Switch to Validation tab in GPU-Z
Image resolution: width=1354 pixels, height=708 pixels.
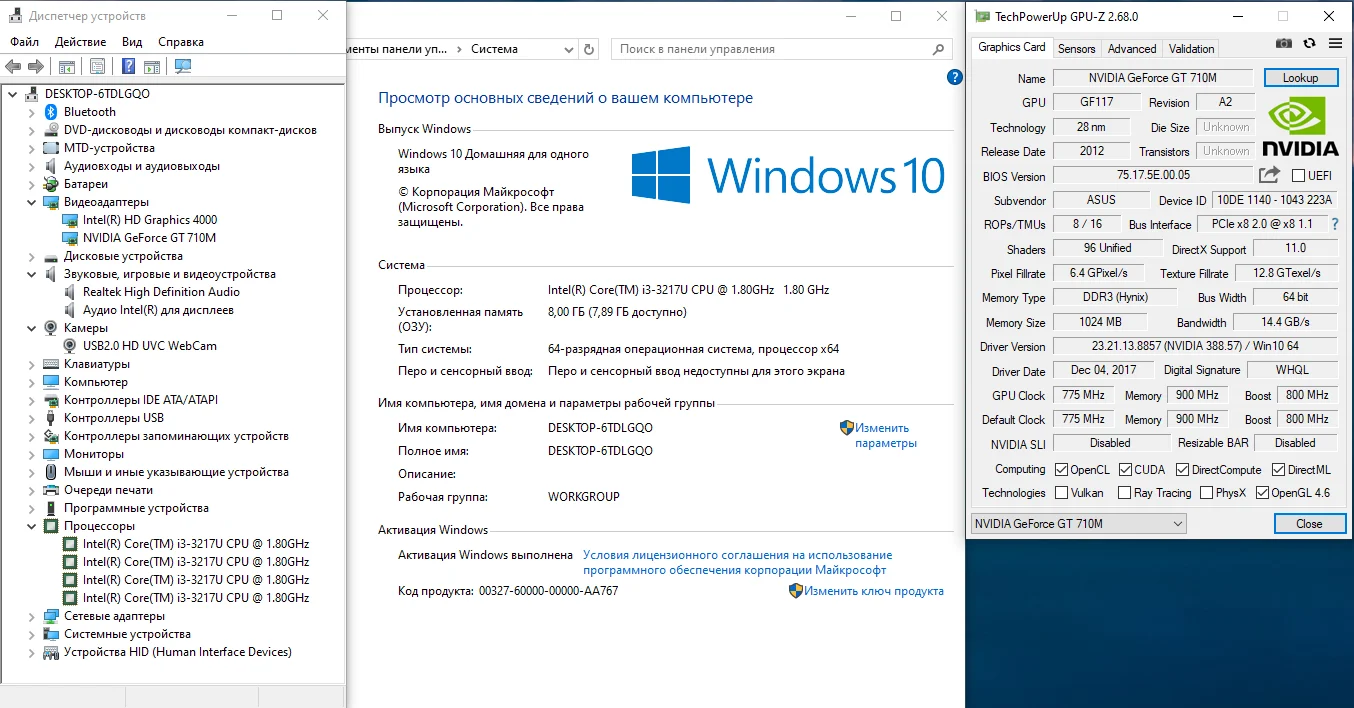point(1191,48)
